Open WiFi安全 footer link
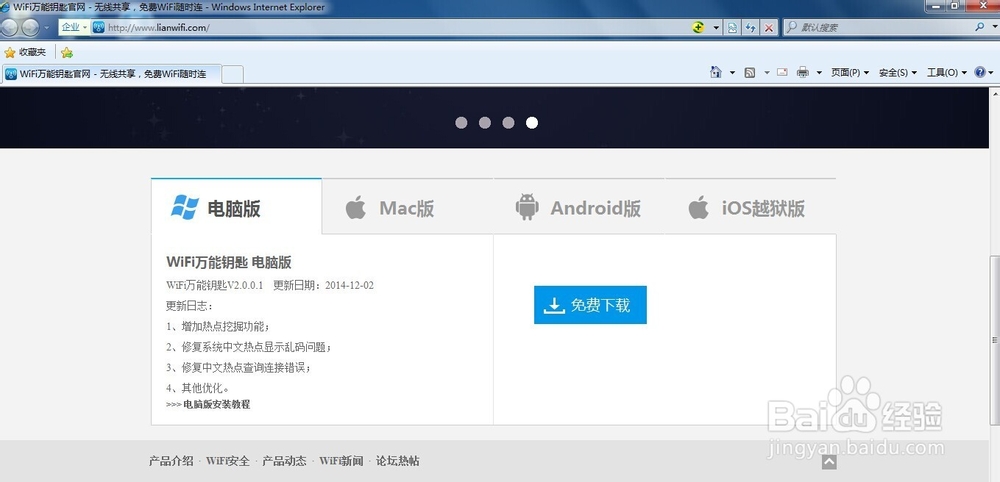 228,461
